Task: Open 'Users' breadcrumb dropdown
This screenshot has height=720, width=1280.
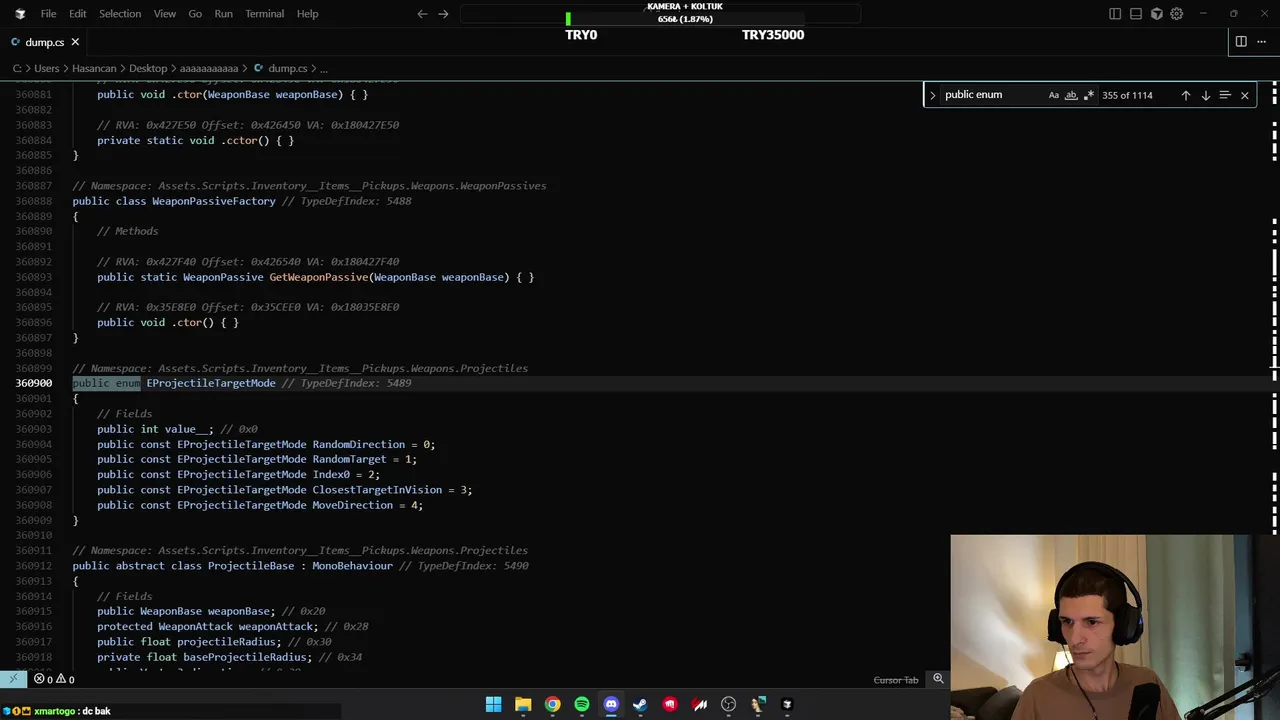Action: coord(47,69)
